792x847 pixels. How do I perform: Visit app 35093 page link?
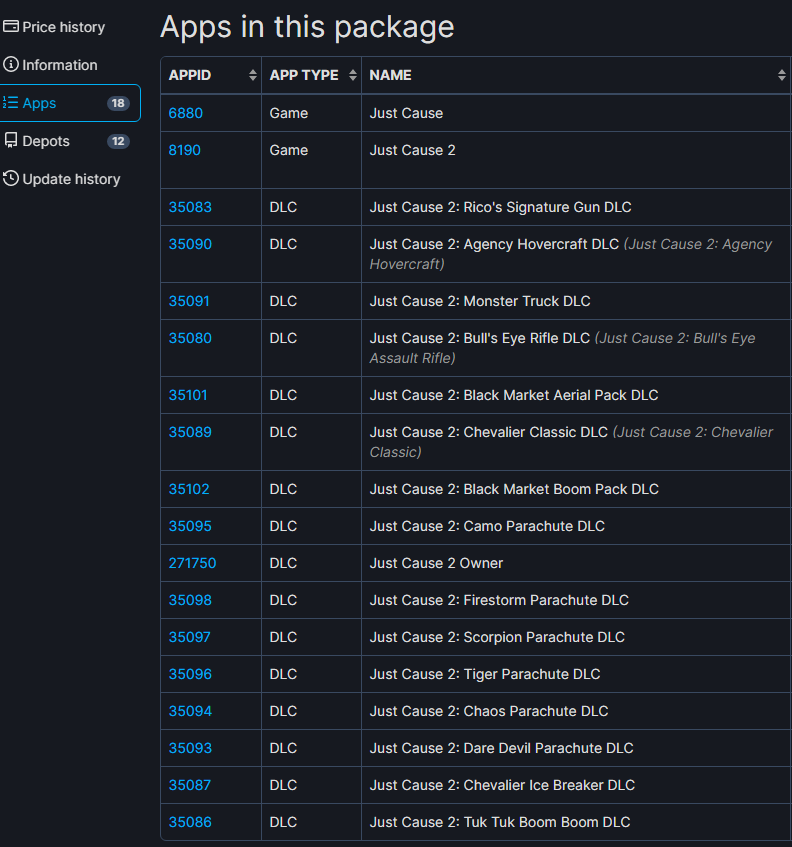pos(190,748)
